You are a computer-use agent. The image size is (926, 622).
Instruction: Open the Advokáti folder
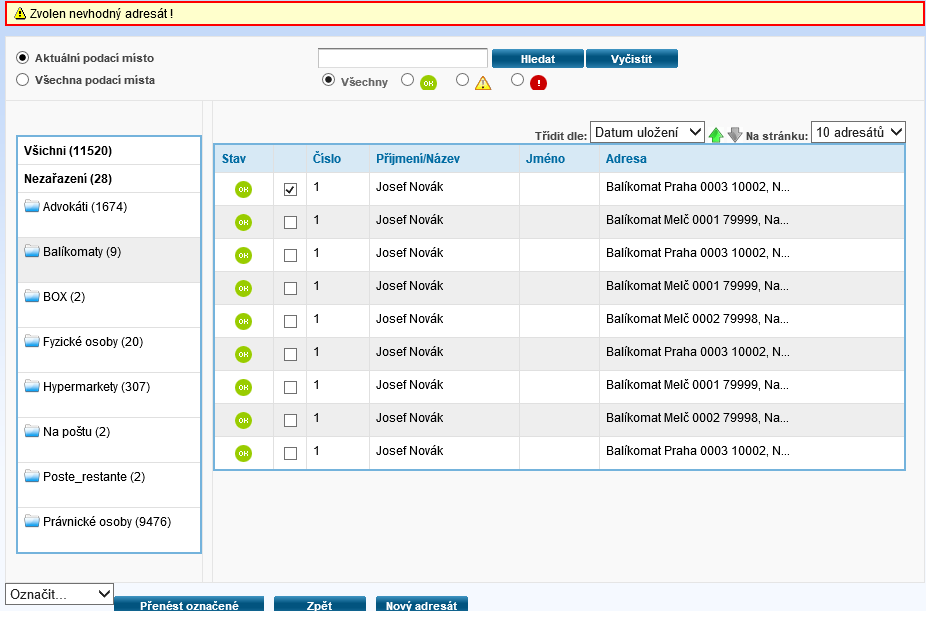(x=84, y=207)
